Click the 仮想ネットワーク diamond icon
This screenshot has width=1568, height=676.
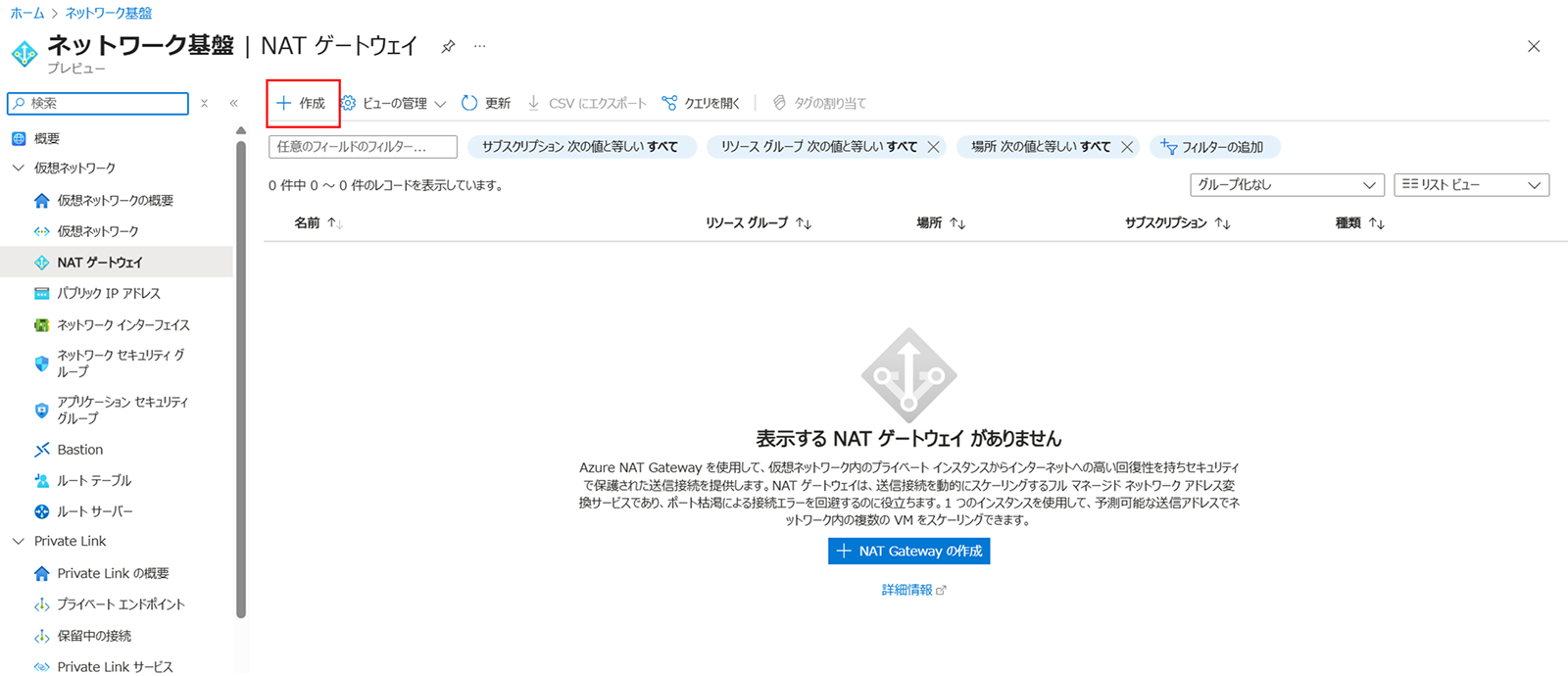click(x=41, y=231)
